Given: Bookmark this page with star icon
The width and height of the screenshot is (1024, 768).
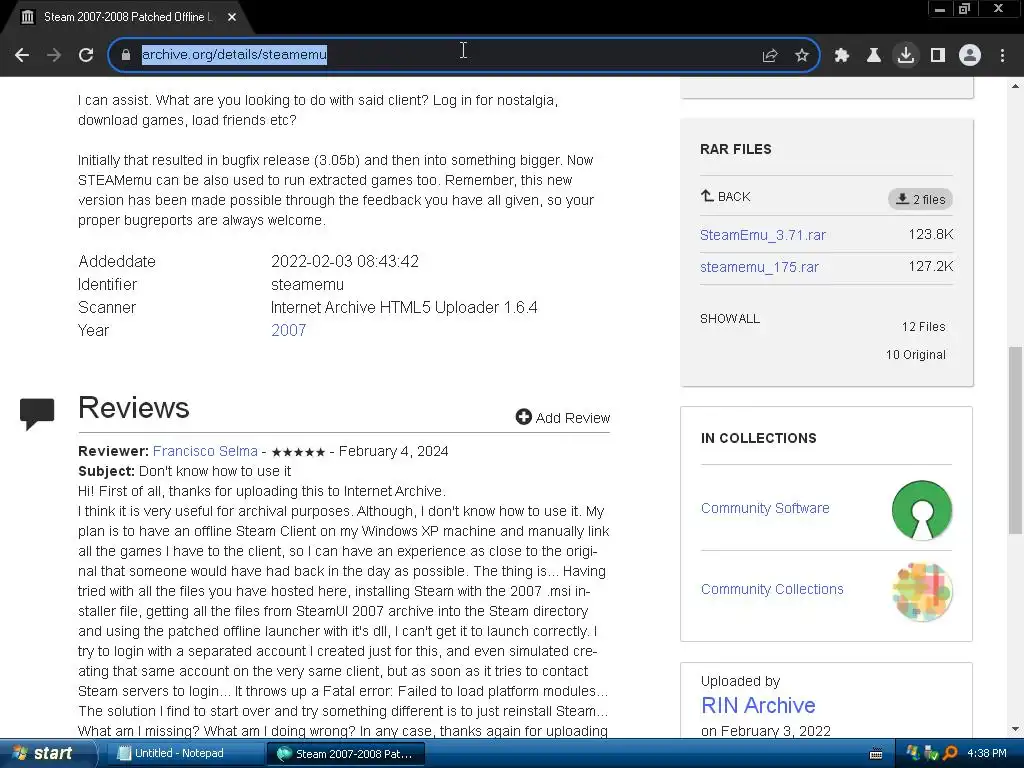Looking at the screenshot, I should [x=802, y=56].
